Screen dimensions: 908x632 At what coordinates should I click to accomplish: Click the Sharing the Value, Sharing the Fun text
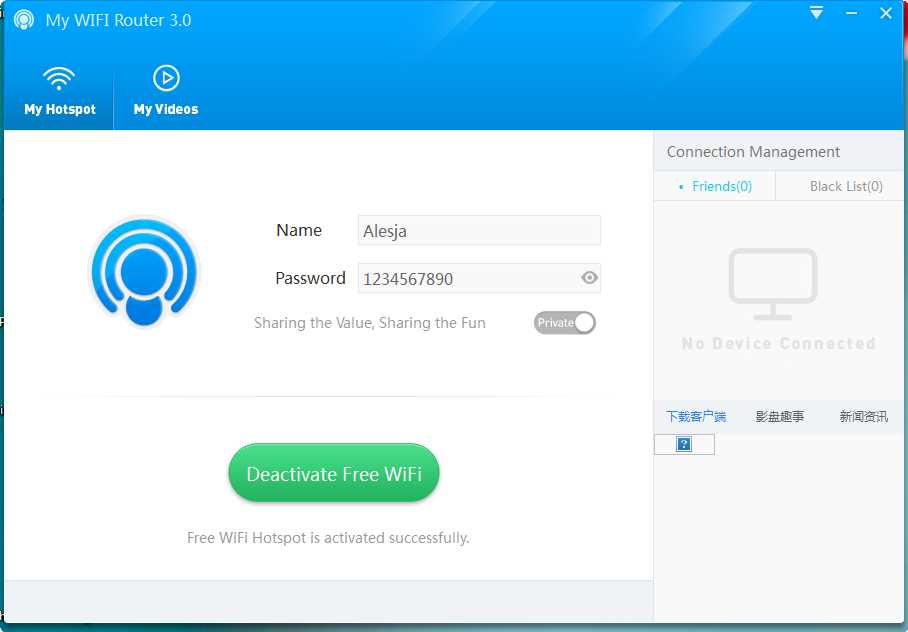[369, 323]
